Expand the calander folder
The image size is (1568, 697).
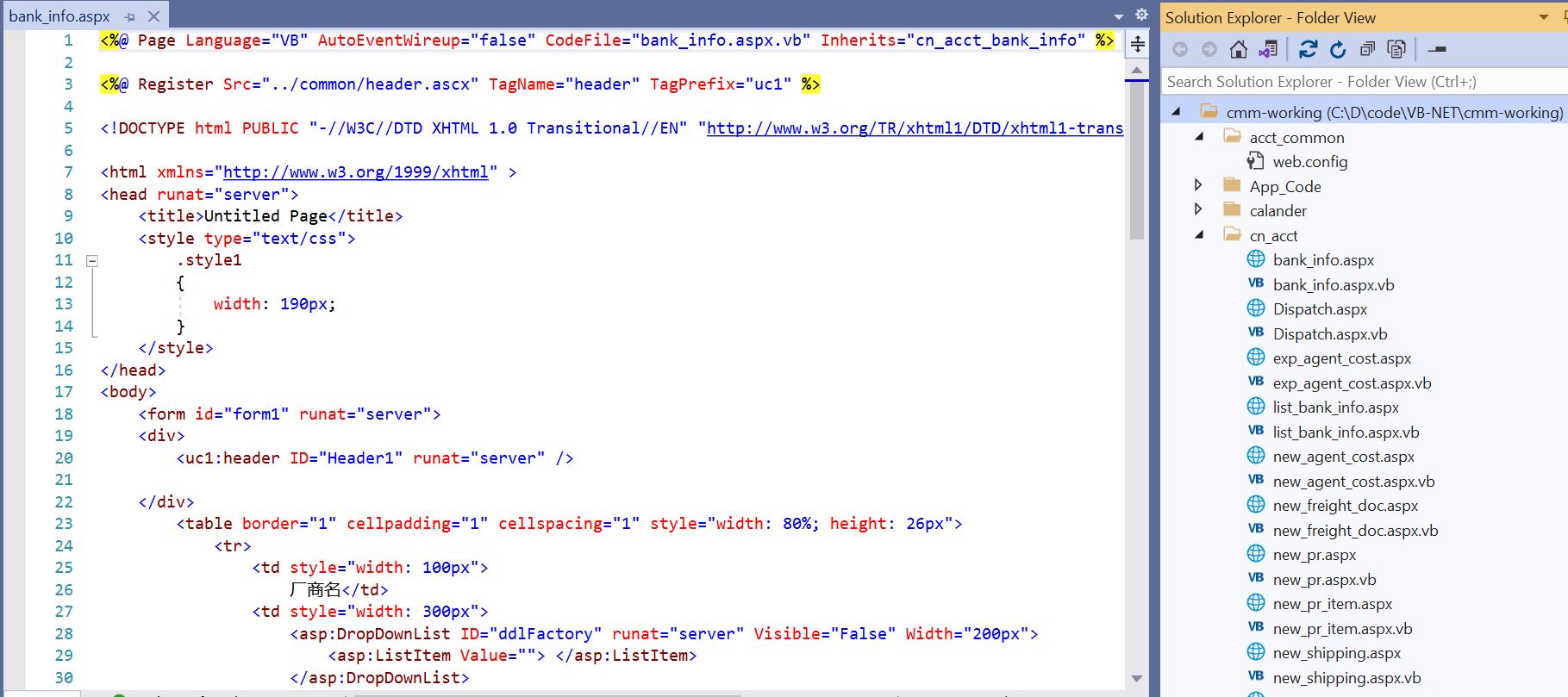point(1198,209)
